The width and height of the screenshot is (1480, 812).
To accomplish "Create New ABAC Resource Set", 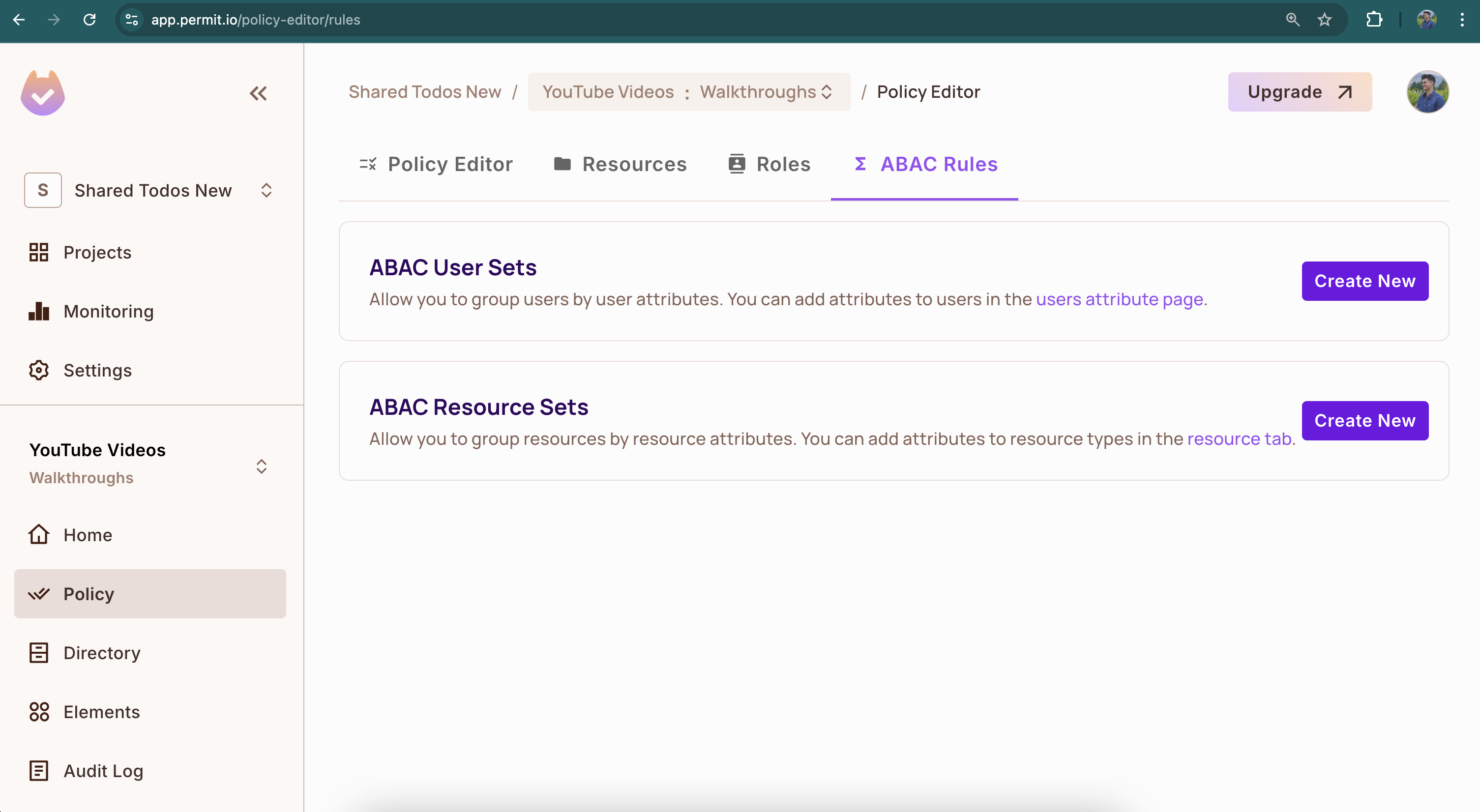I will (x=1364, y=420).
